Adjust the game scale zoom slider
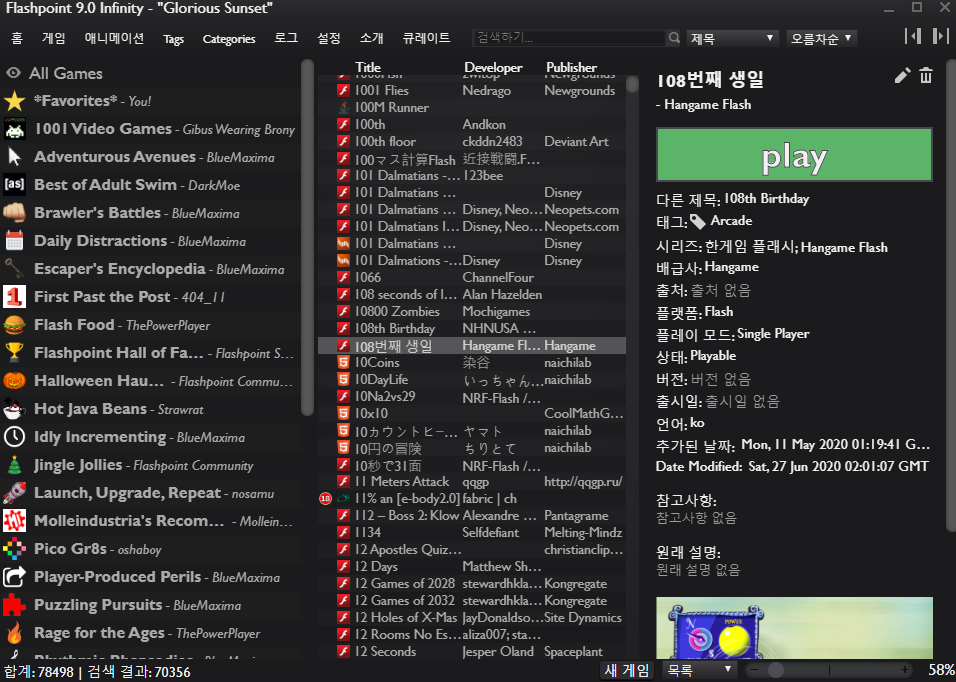This screenshot has width=956, height=682. pyautogui.click(x=829, y=670)
